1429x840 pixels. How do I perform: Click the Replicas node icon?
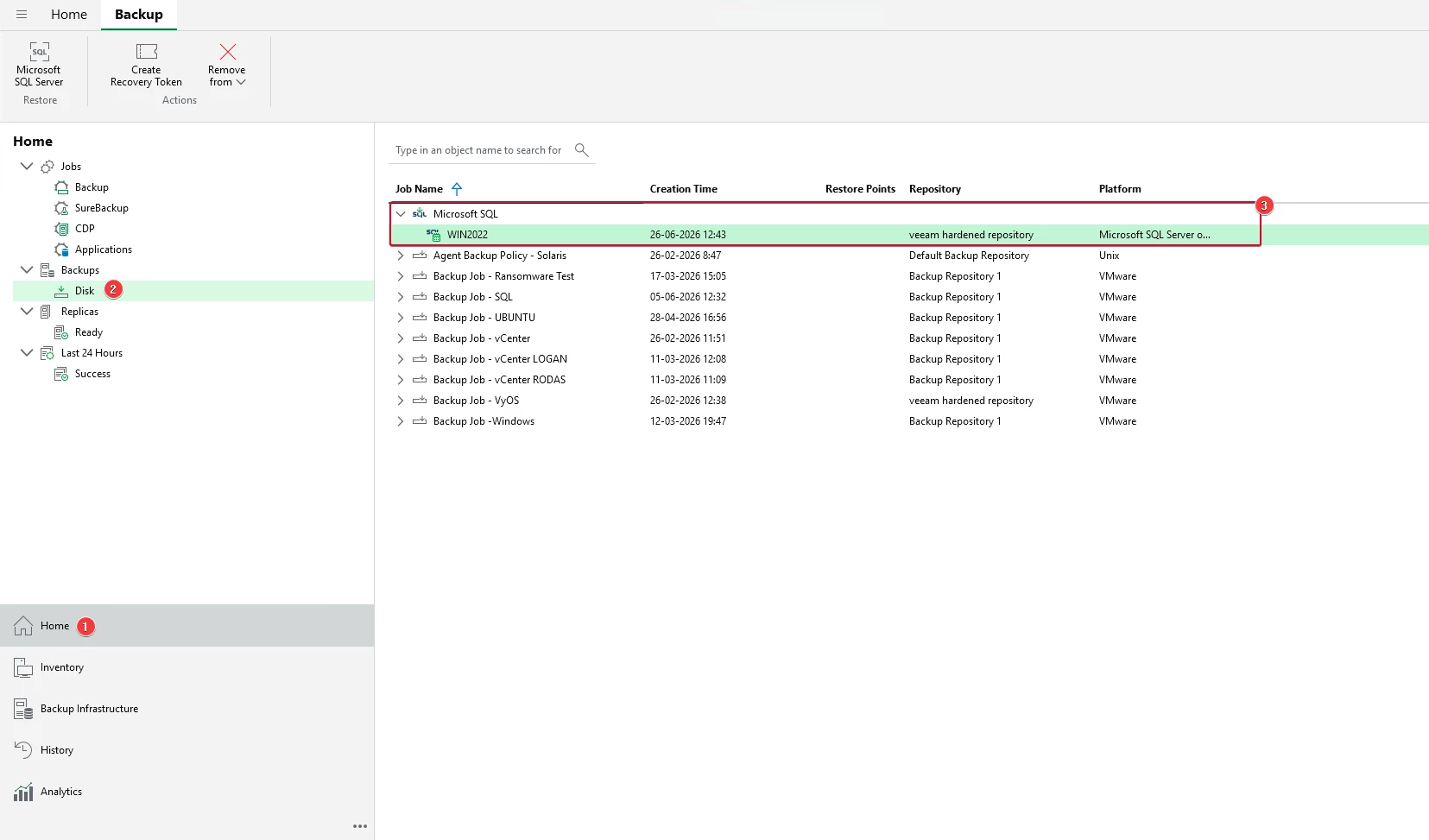(47, 312)
